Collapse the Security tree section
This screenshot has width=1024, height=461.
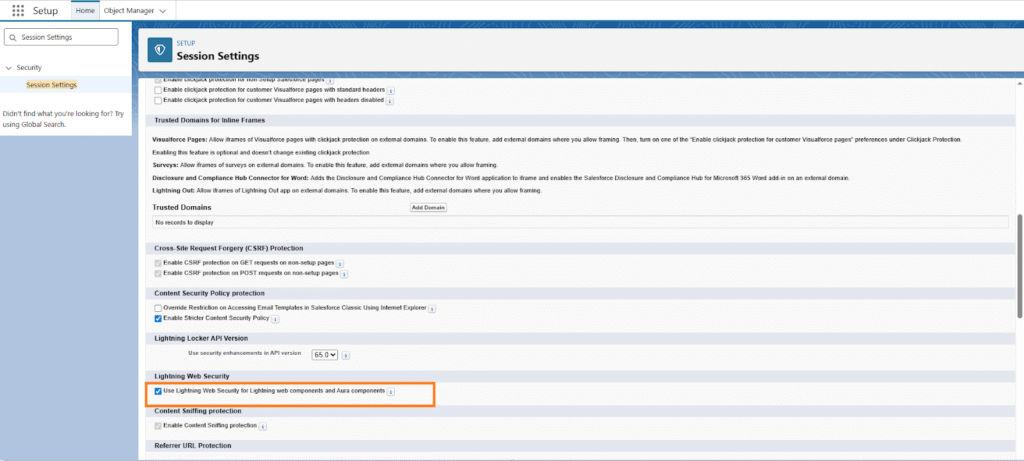[x=8, y=67]
